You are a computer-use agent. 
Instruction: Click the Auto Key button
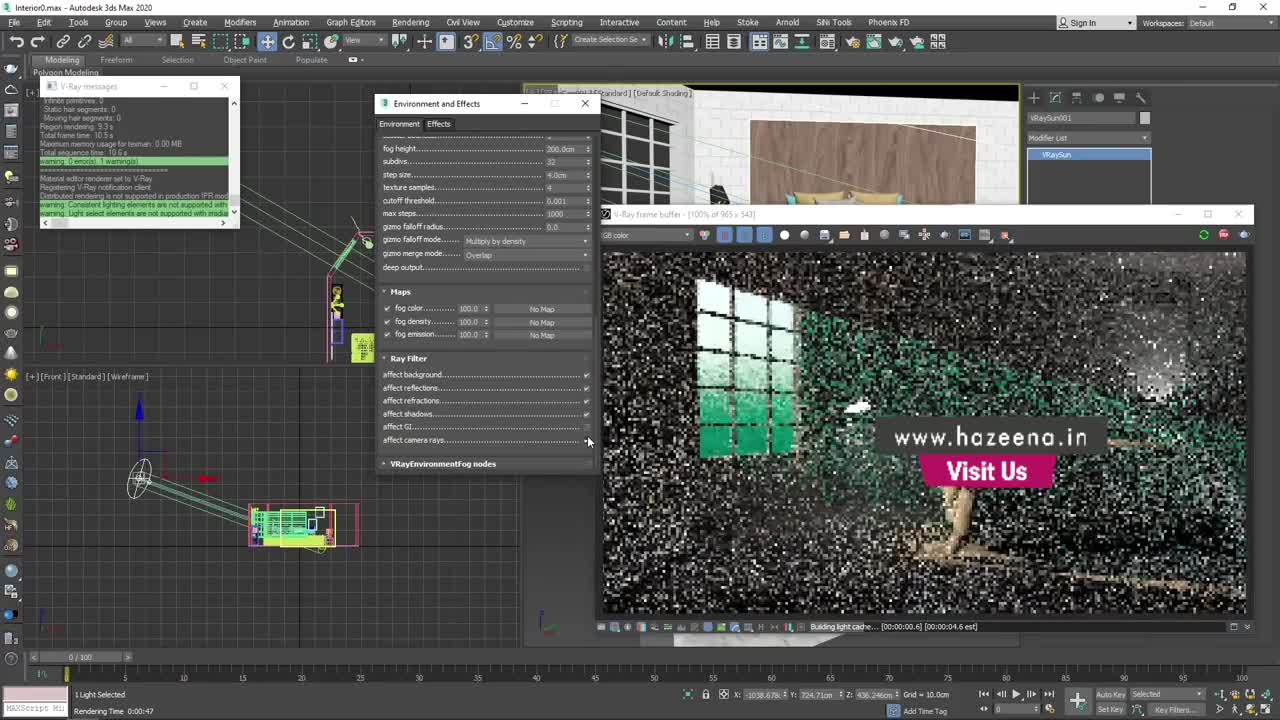1110,694
